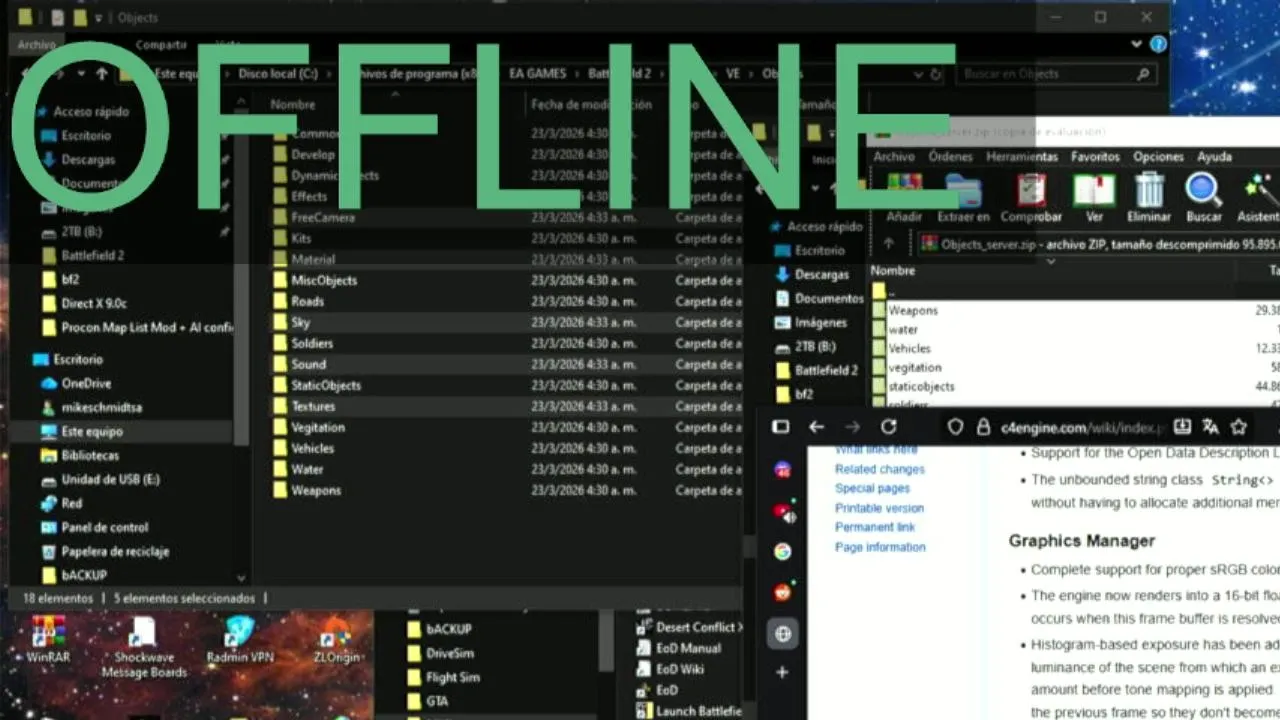This screenshot has width=1280, height=720.
Task: Open address history dropdown in Objects window
Action: (x=916, y=74)
